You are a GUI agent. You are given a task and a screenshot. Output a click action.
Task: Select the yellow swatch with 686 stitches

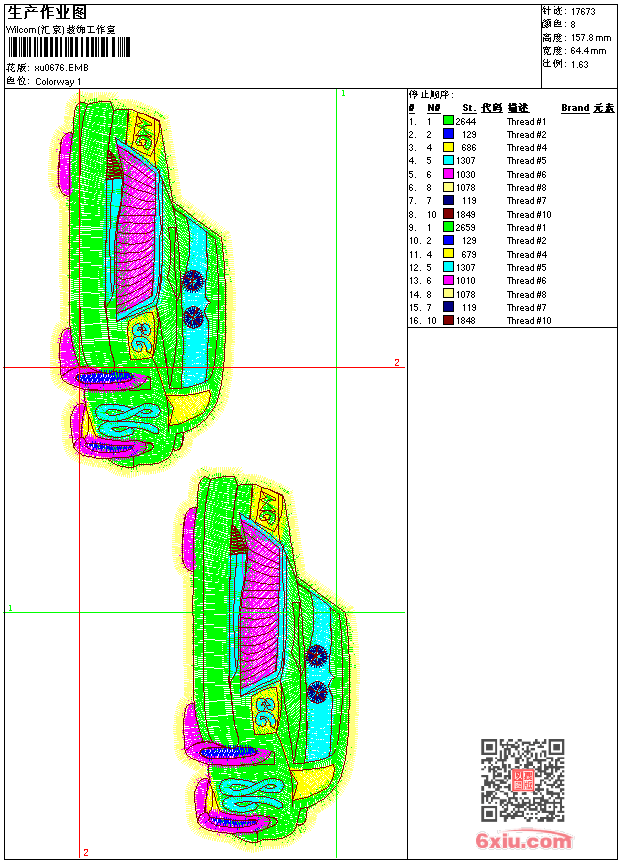pyautogui.click(x=449, y=148)
